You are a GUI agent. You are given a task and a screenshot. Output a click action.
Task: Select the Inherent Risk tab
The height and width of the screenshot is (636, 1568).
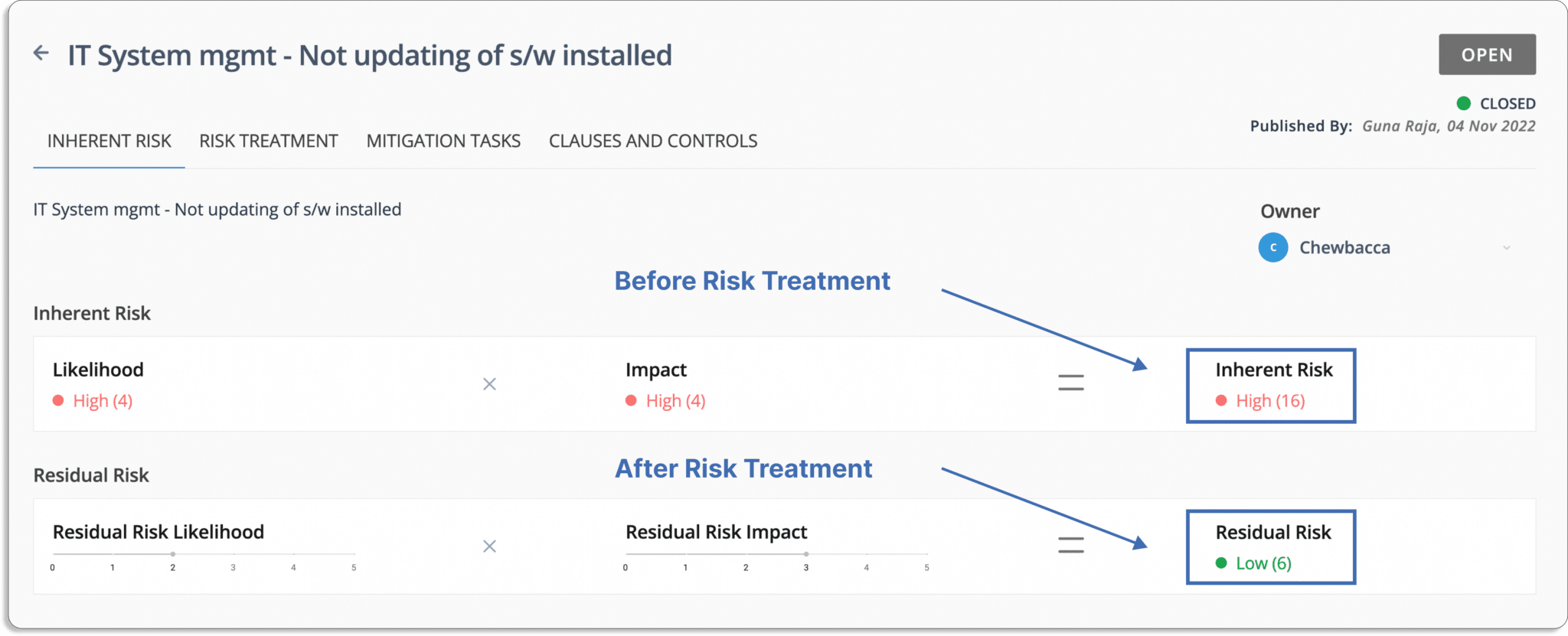point(109,141)
